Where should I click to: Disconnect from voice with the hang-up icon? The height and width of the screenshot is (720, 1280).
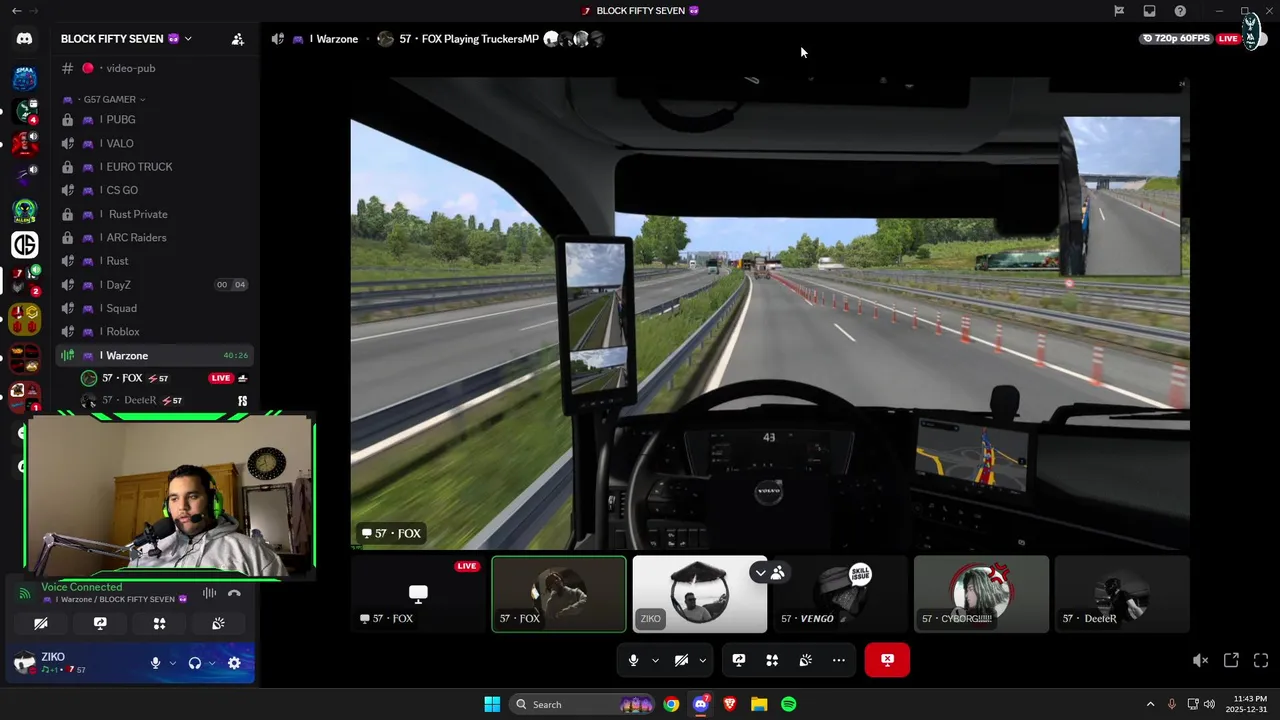[234, 593]
